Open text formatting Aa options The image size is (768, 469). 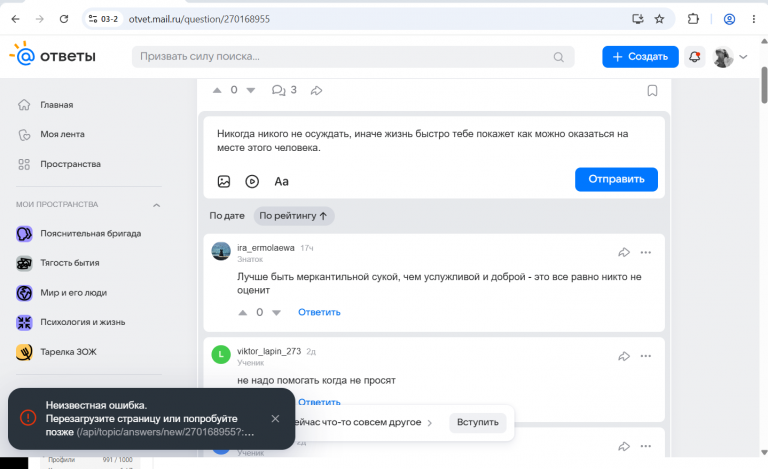click(x=281, y=182)
